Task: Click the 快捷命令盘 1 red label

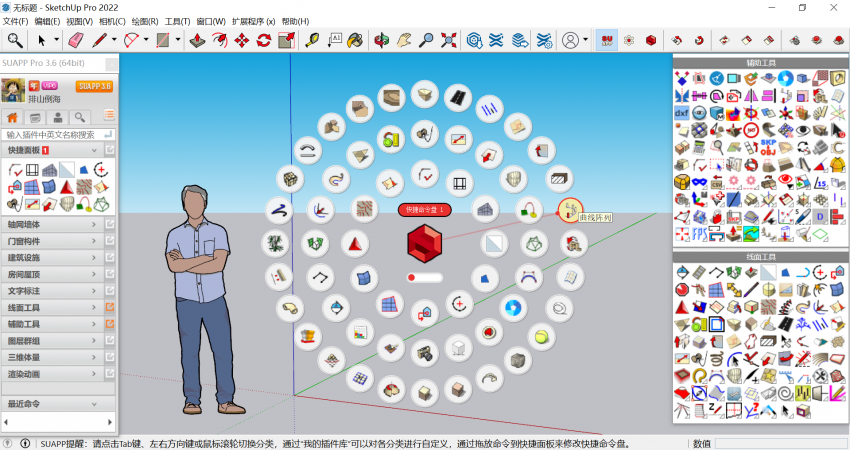Action: [424, 210]
